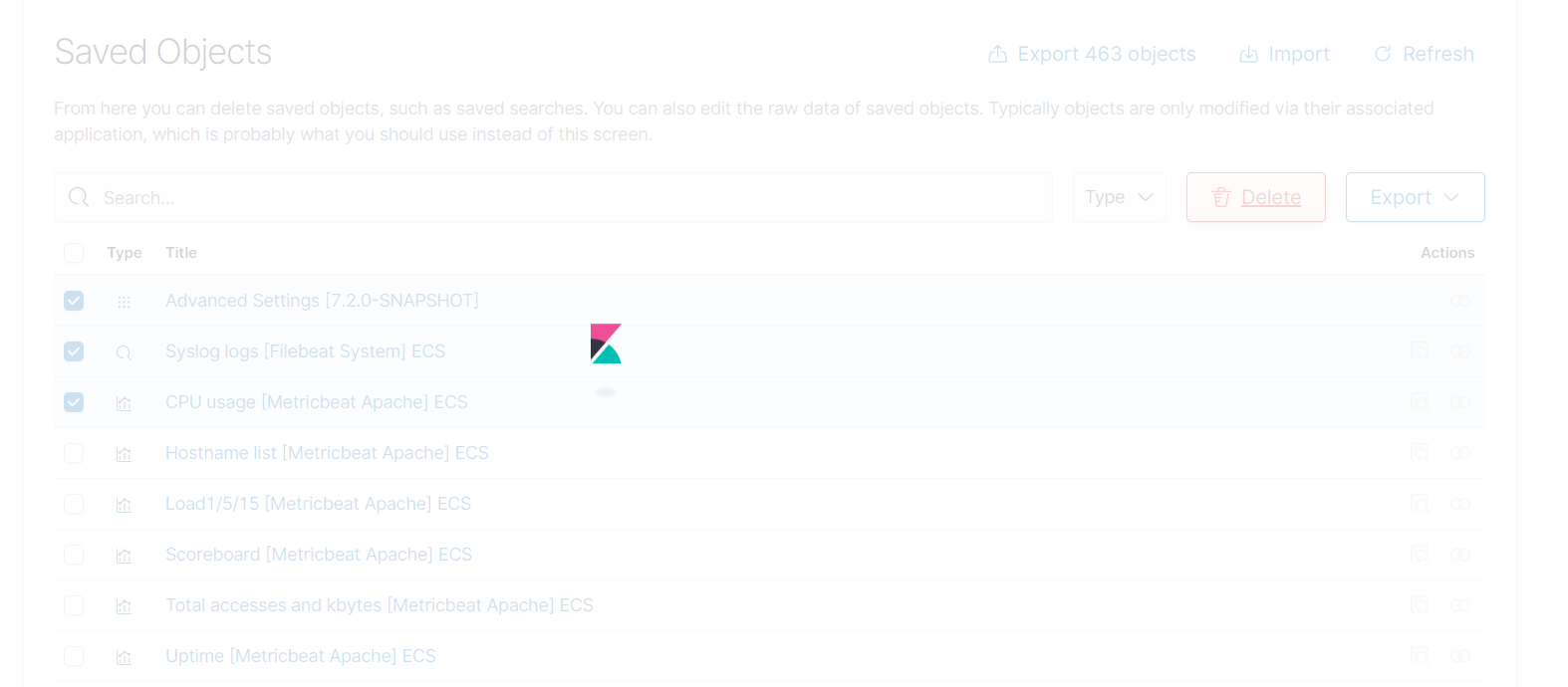Click the inspect icon for Hostname list row
Image resolution: width=1568 pixels, height=687 pixels.
[x=1419, y=452]
